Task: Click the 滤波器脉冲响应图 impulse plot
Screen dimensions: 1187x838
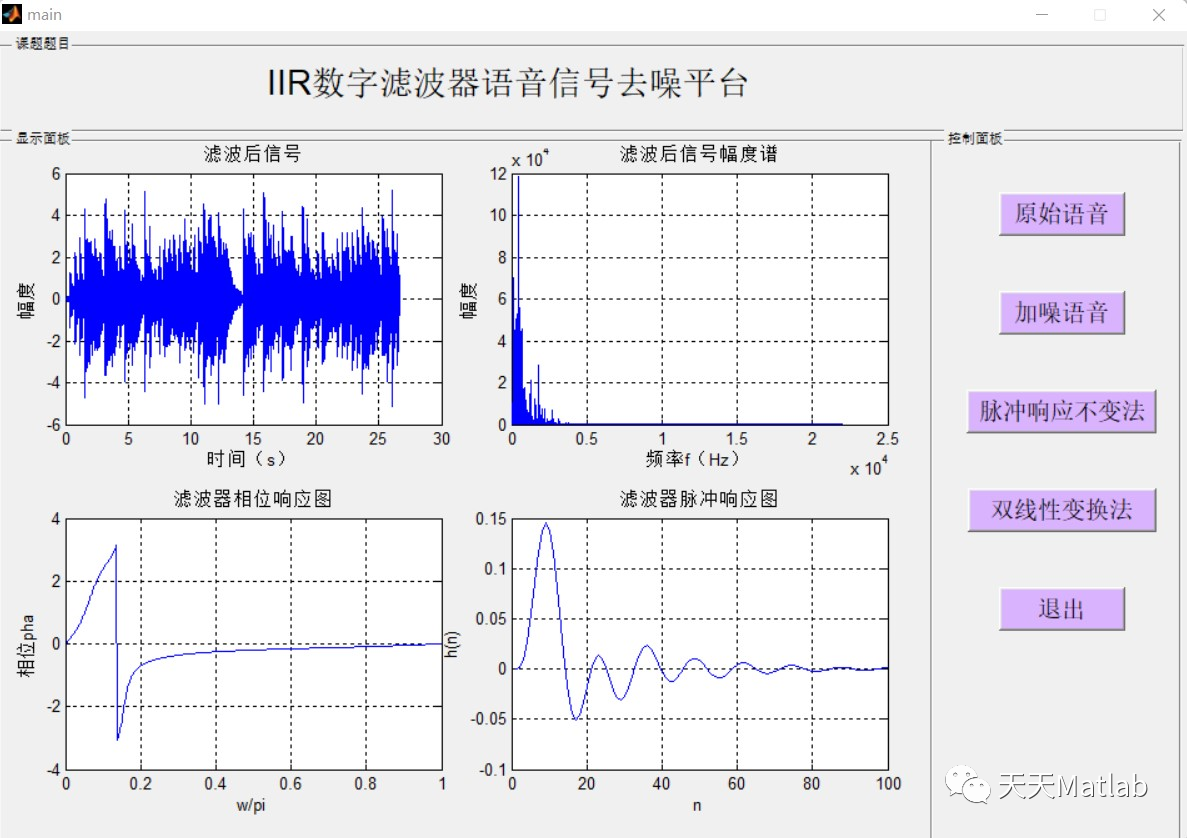Action: [x=700, y=645]
